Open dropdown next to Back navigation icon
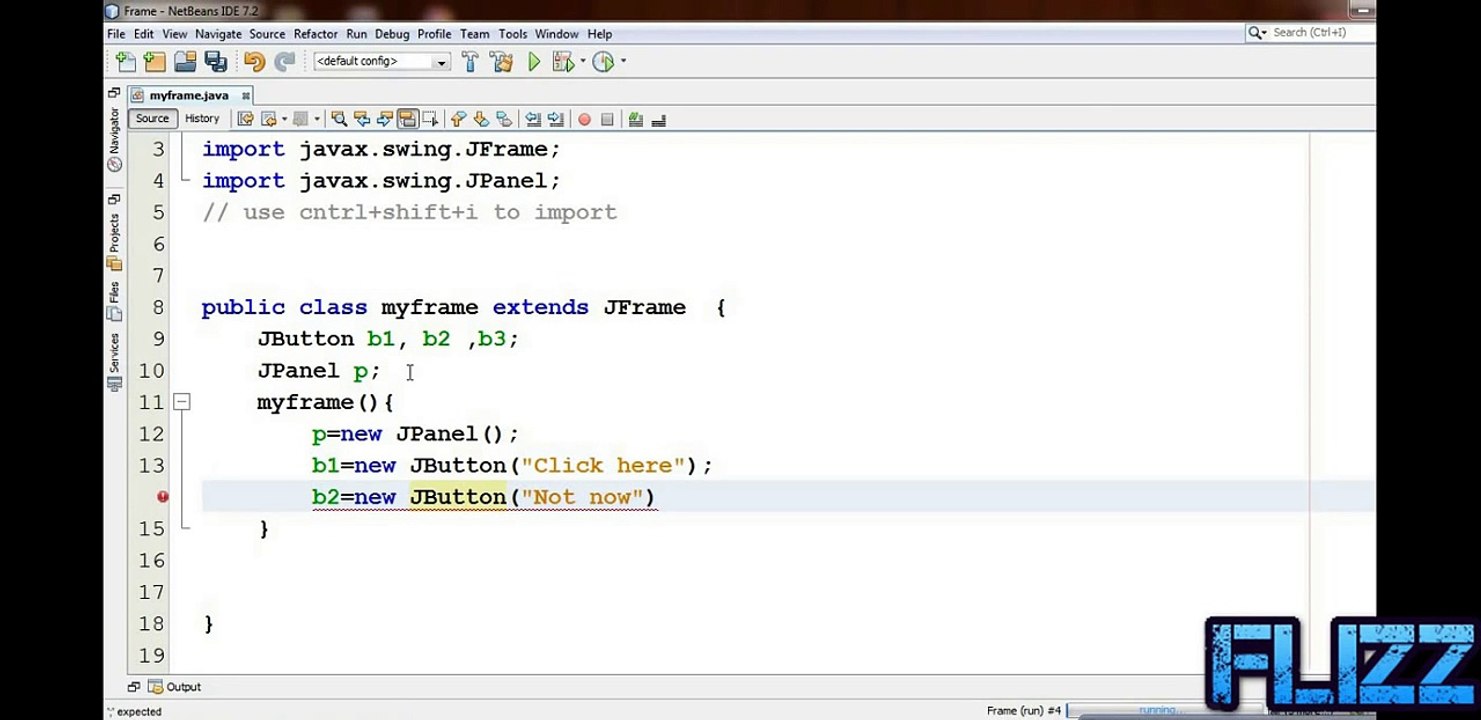This screenshot has height=720, width=1481. [284, 119]
